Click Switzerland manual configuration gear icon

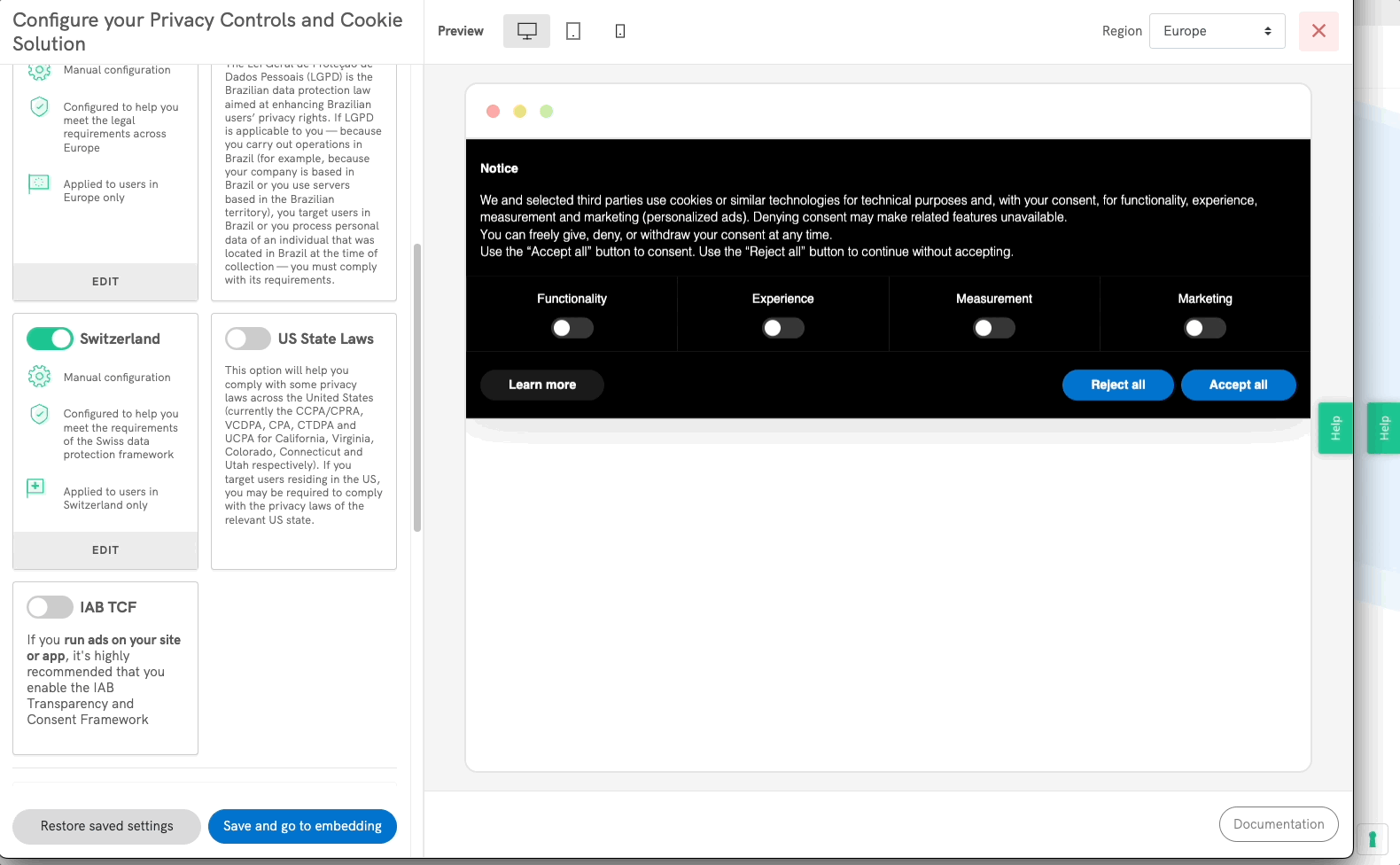39,377
